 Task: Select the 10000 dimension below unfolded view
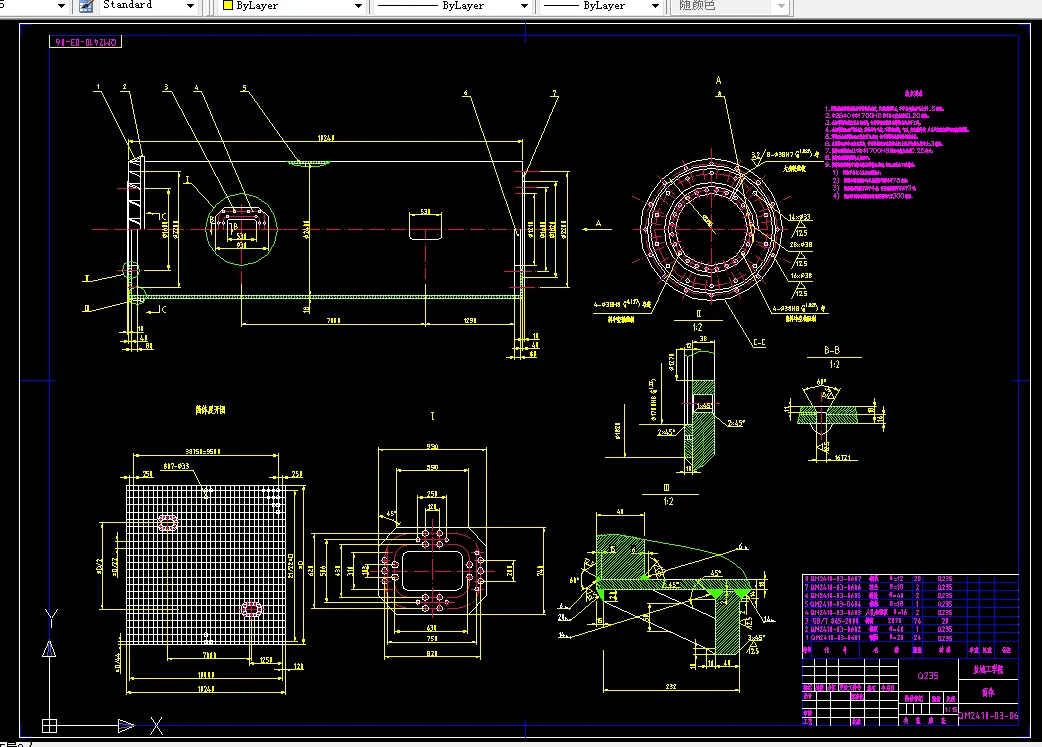[206, 675]
